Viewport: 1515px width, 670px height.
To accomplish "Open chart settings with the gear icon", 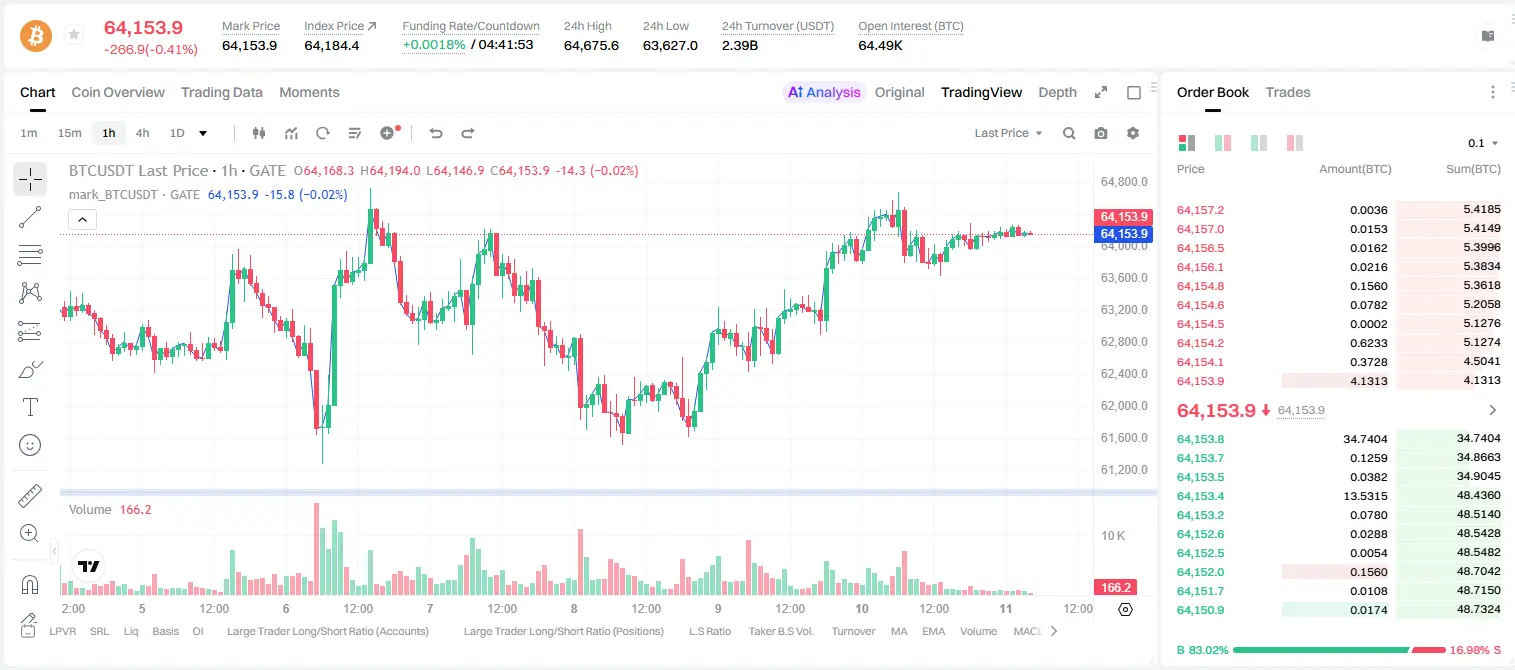I will click(x=1133, y=133).
